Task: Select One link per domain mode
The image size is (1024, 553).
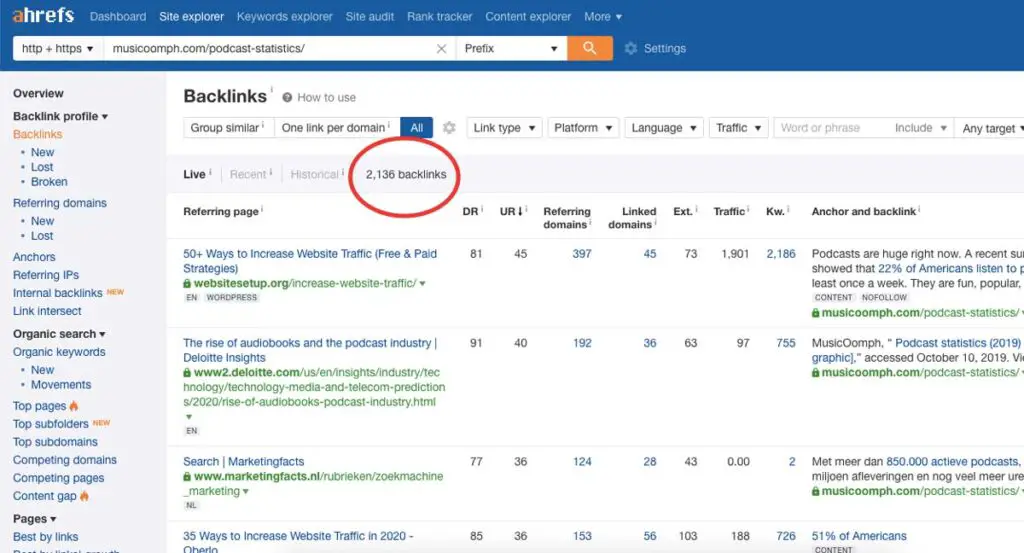Action: (336, 128)
